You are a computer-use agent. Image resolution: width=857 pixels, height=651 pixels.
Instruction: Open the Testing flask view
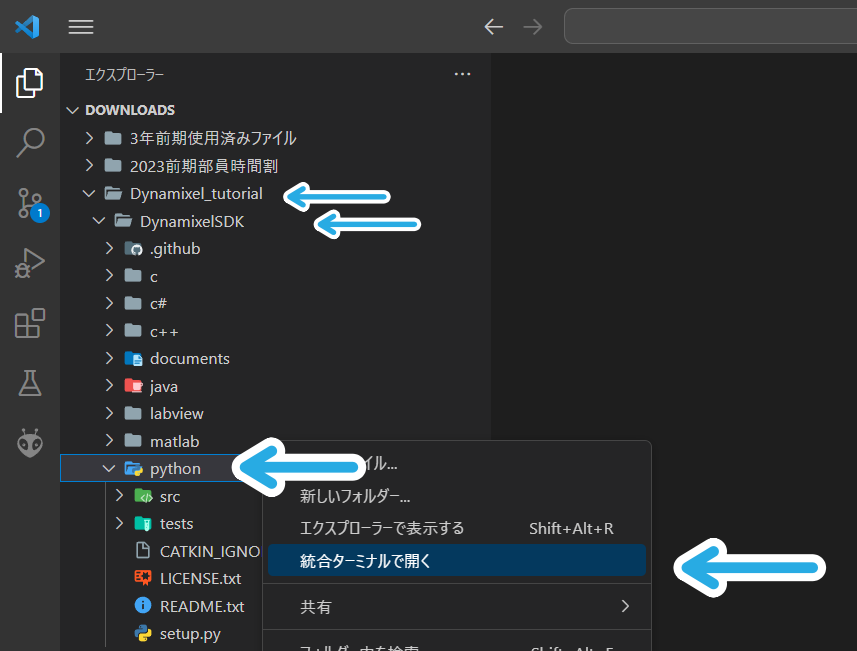point(30,383)
